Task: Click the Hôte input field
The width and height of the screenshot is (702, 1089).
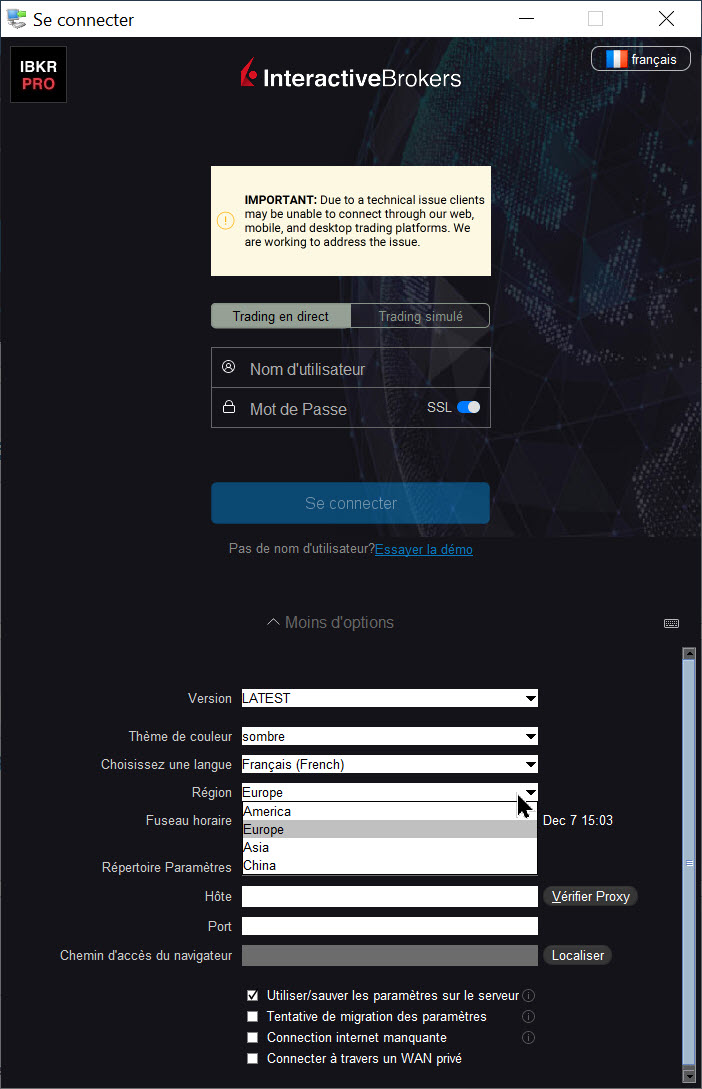Action: coord(390,897)
